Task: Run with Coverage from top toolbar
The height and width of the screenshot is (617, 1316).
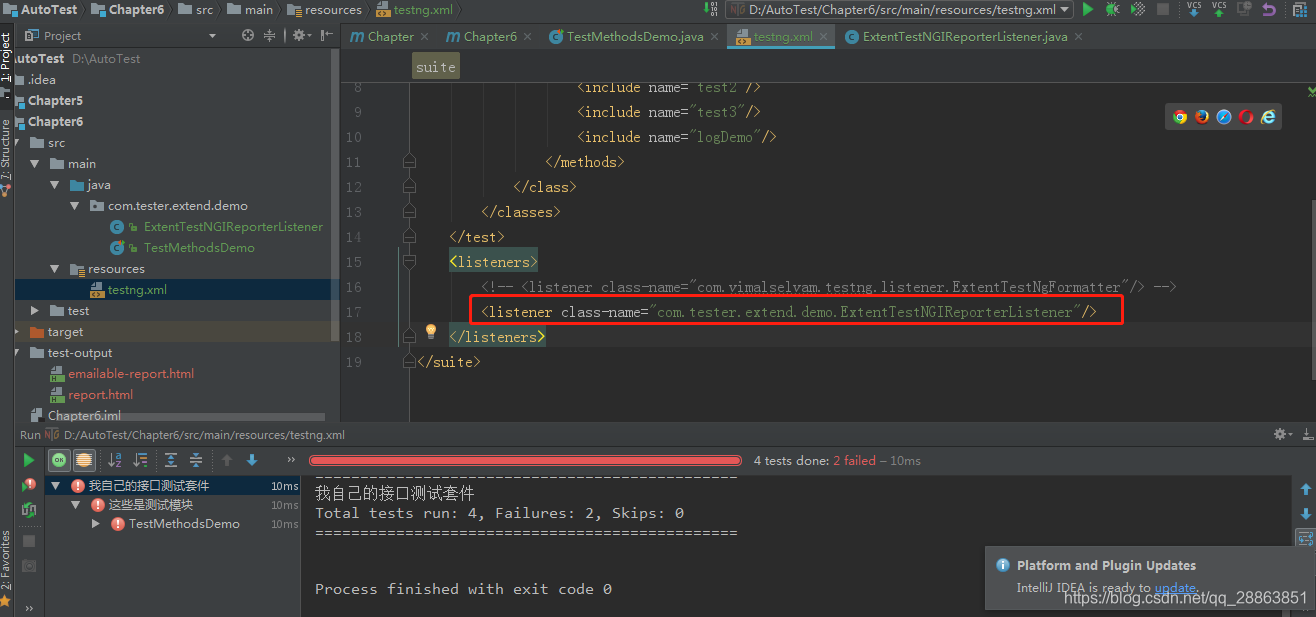Action: 1138,9
